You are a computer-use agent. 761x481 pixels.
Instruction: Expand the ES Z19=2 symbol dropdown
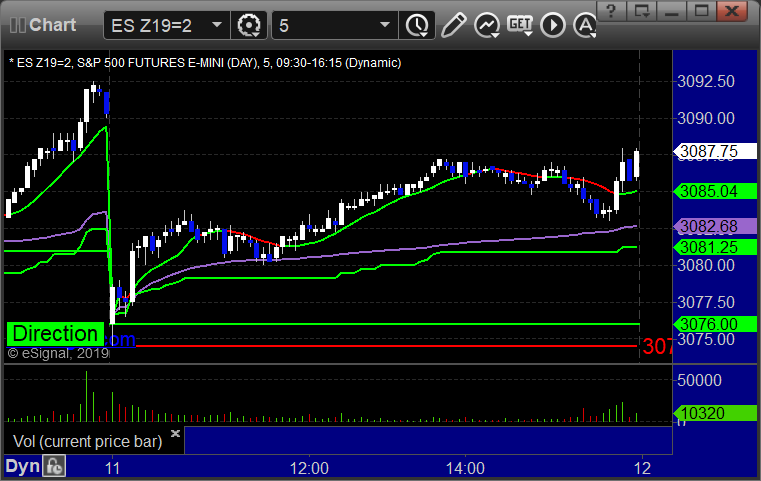coord(217,25)
